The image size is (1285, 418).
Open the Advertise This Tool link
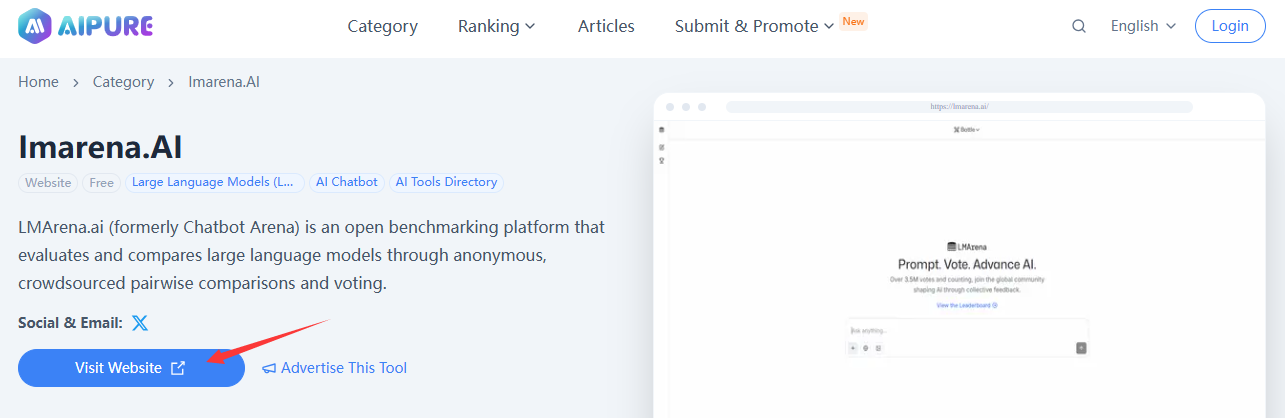335,368
